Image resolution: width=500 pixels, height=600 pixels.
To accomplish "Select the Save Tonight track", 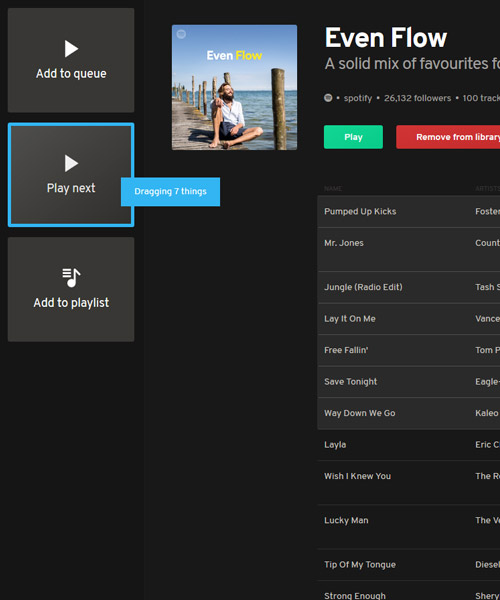I will click(409, 382).
